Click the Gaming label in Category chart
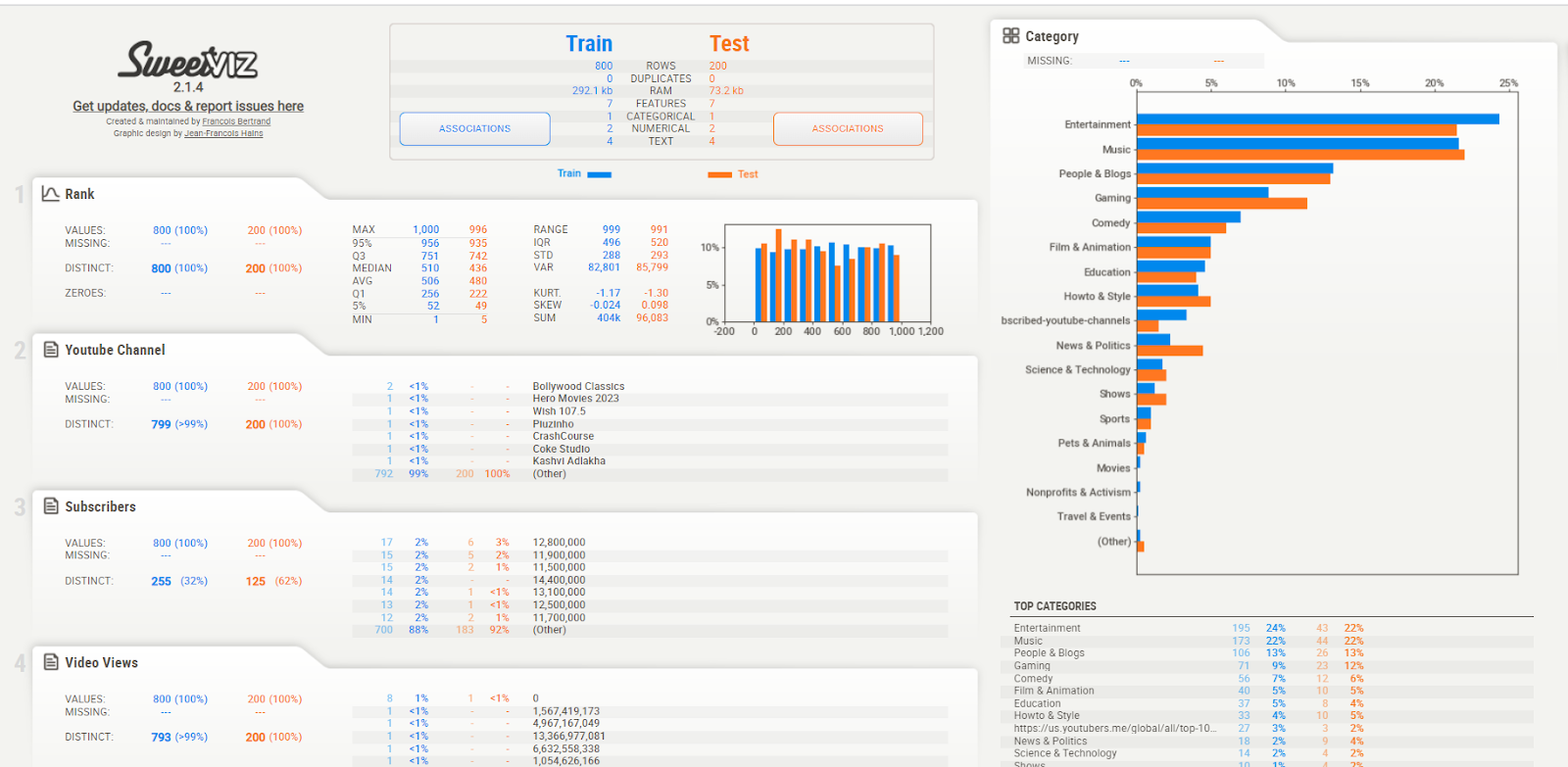Image resolution: width=1568 pixels, height=767 pixels. [1112, 198]
